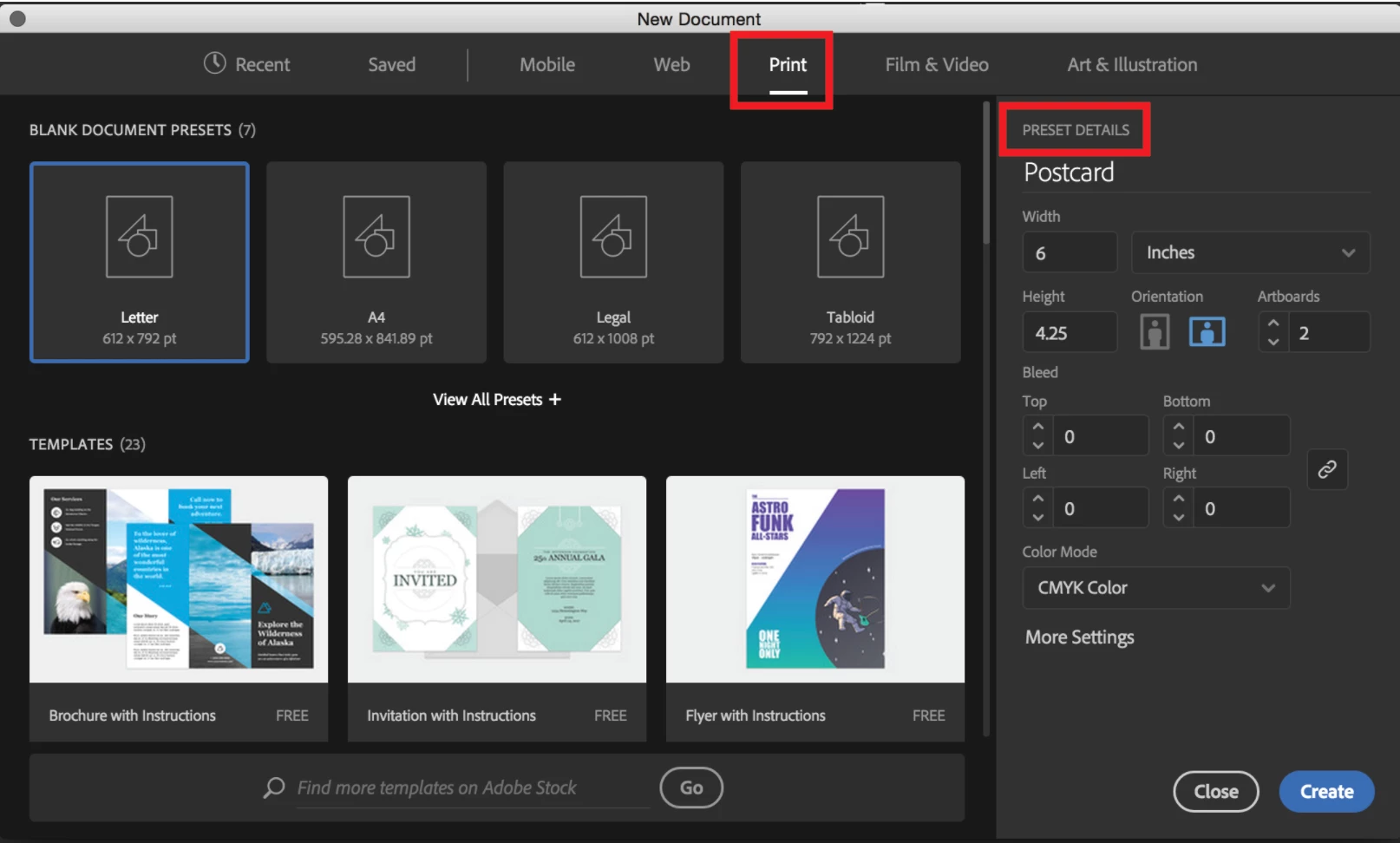Select portrait orientation icon
The height and width of the screenshot is (843, 1400).
click(1154, 332)
